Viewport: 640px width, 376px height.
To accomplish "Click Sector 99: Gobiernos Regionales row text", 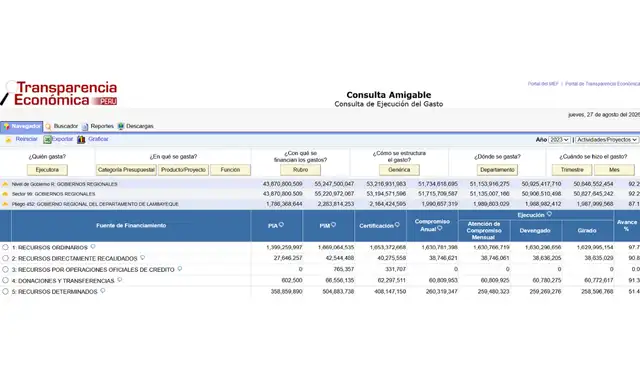I will click(53, 194).
